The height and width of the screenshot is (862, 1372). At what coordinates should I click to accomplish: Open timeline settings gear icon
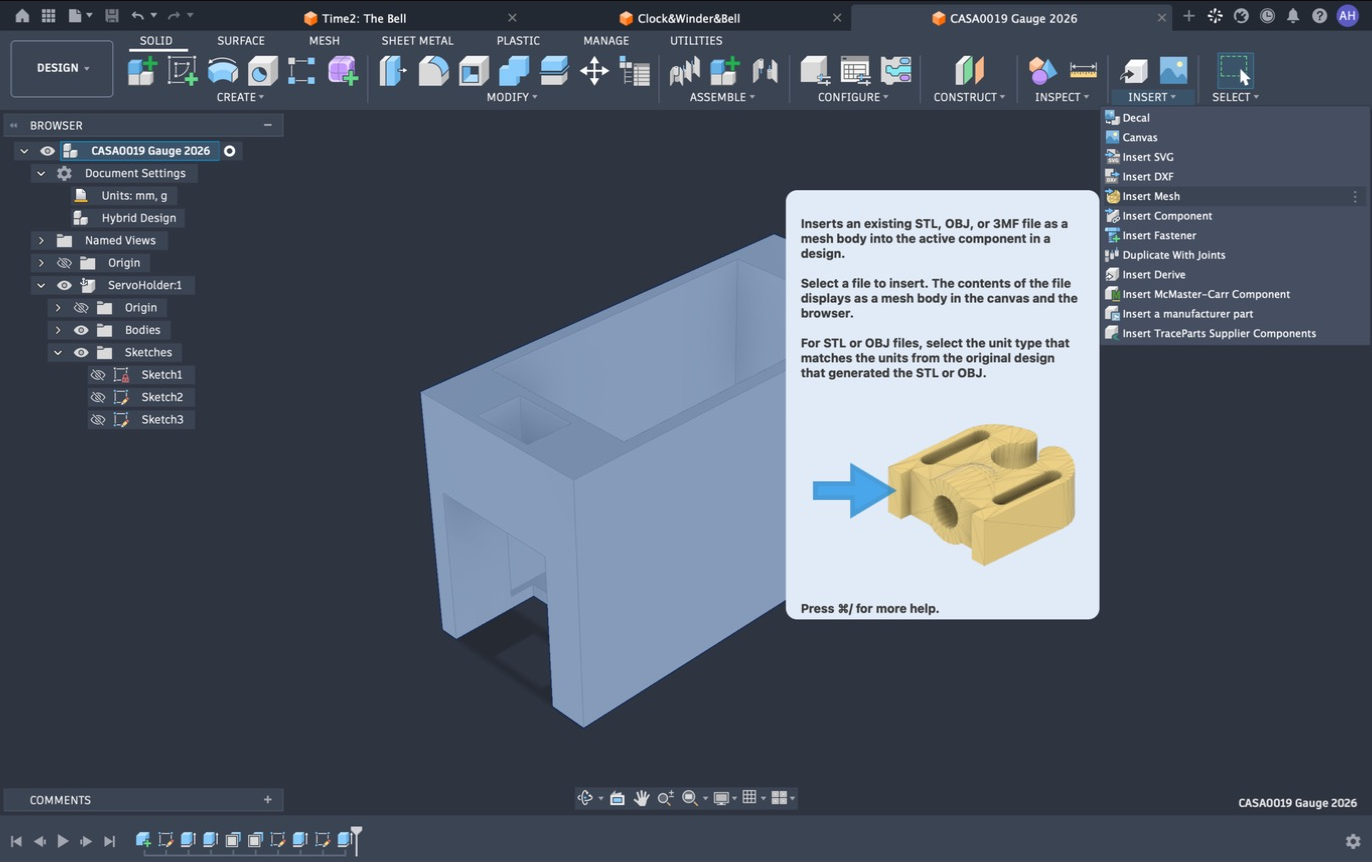pyautogui.click(x=1353, y=842)
